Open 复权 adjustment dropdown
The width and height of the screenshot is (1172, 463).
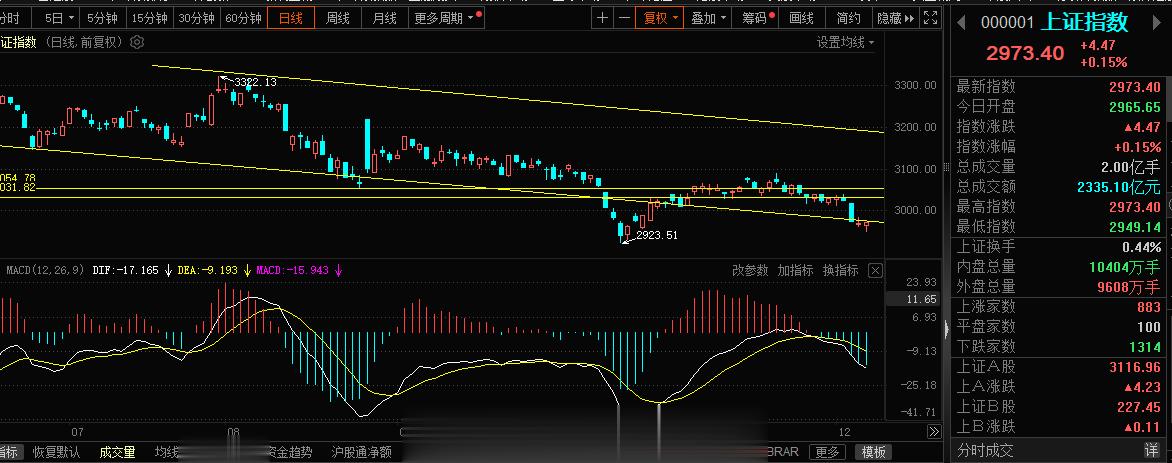[659, 18]
